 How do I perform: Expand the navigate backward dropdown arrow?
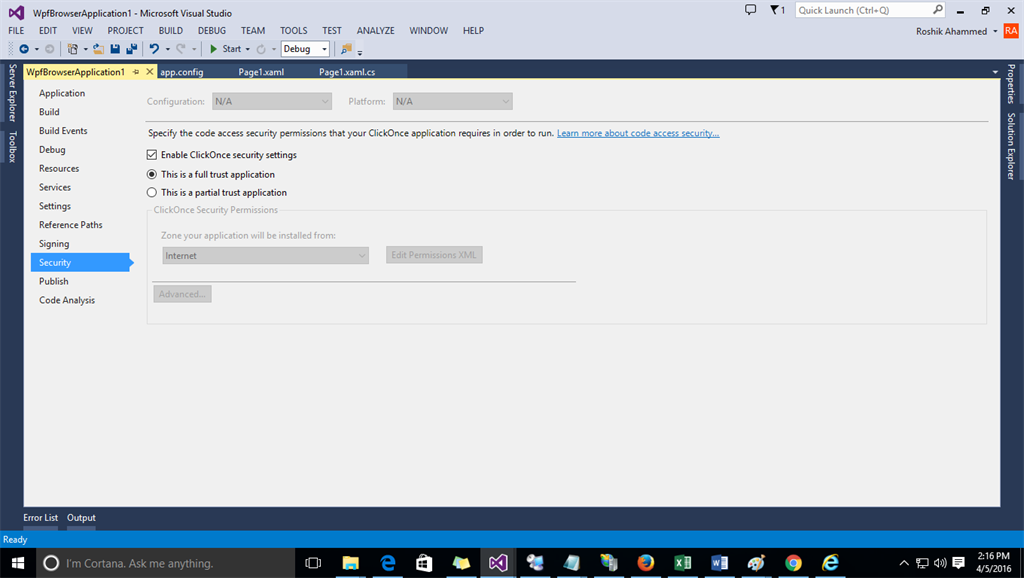coord(37,50)
